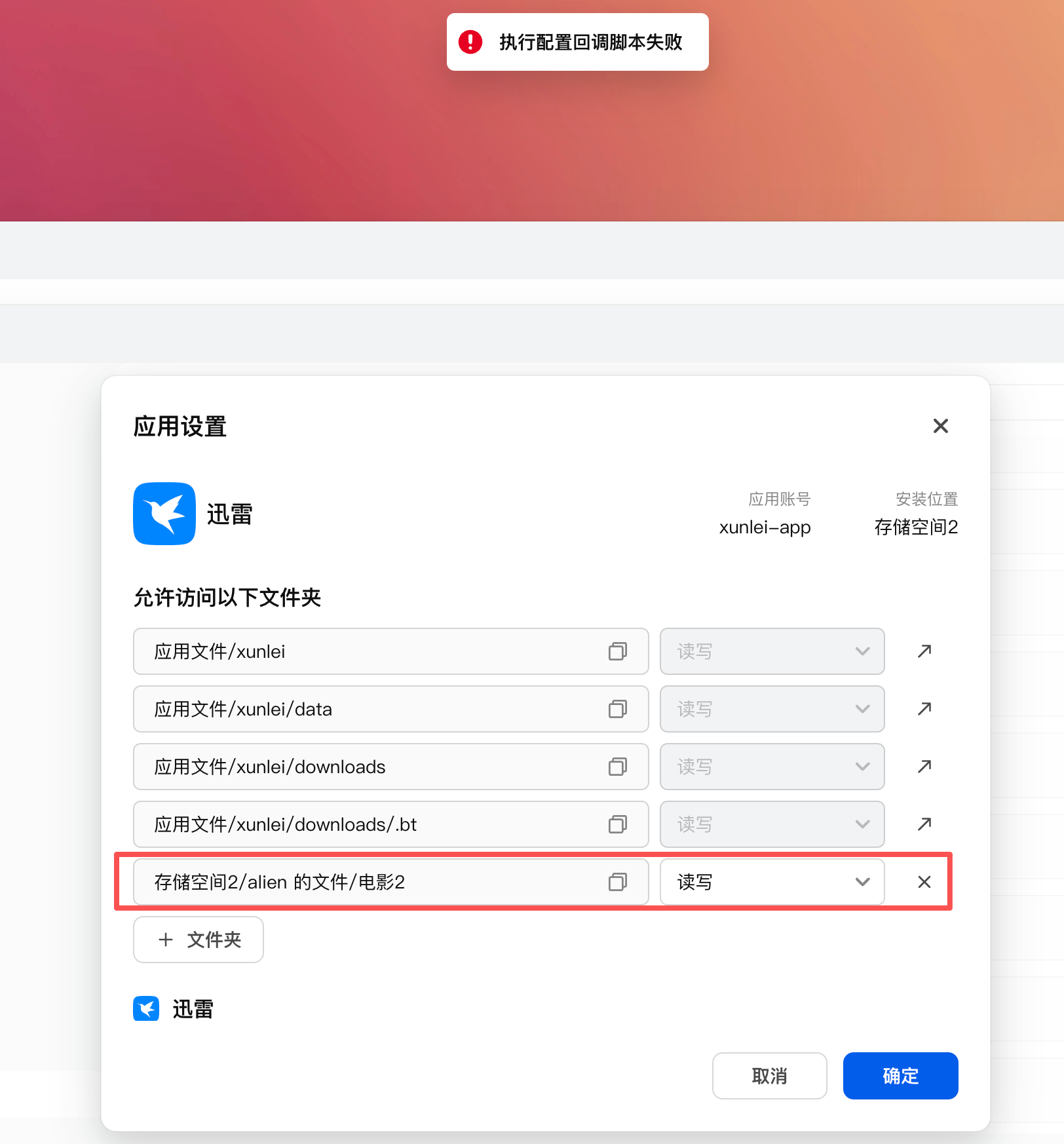This screenshot has width=1064, height=1144.
Task: Confirm settings with 确定 button
Action: [901, 1076]
